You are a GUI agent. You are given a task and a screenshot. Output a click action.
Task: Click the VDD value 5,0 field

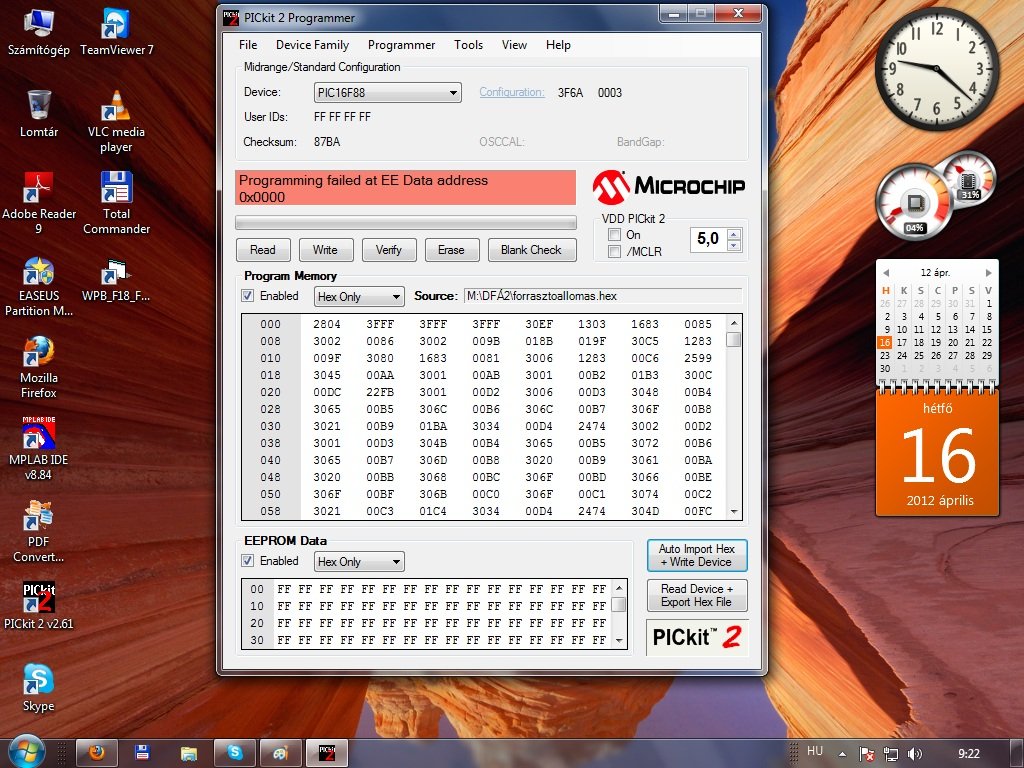tap(709, 239)
